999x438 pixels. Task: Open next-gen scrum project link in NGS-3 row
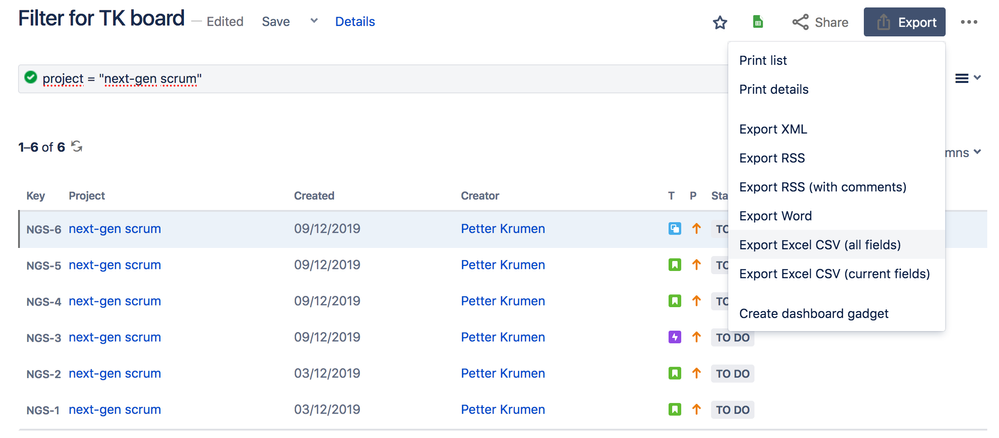pos(115,337)
